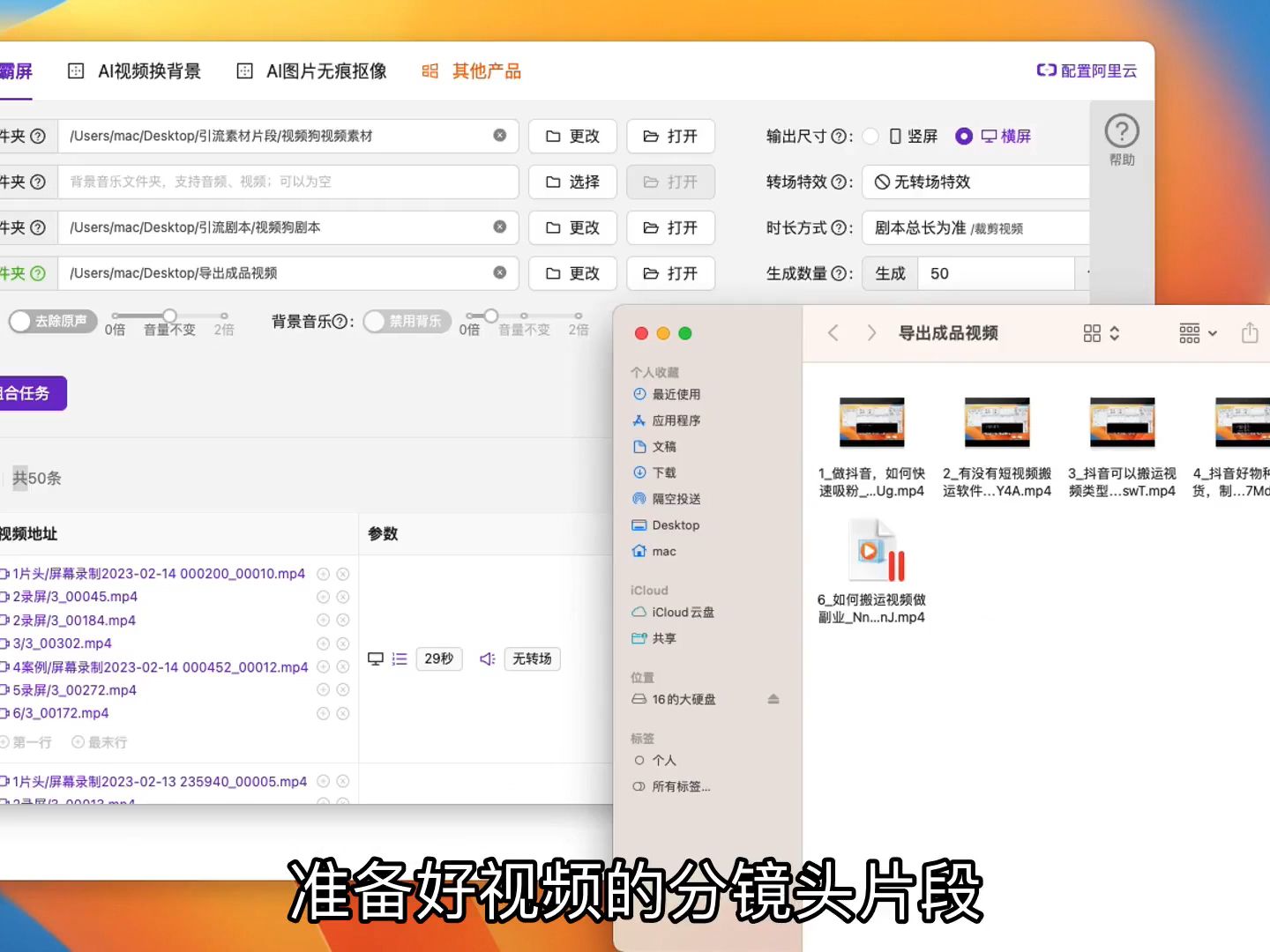This screenshot has width=1270, height=952.
Task: Open the help icon in right panel
Action: [1122, 132]
